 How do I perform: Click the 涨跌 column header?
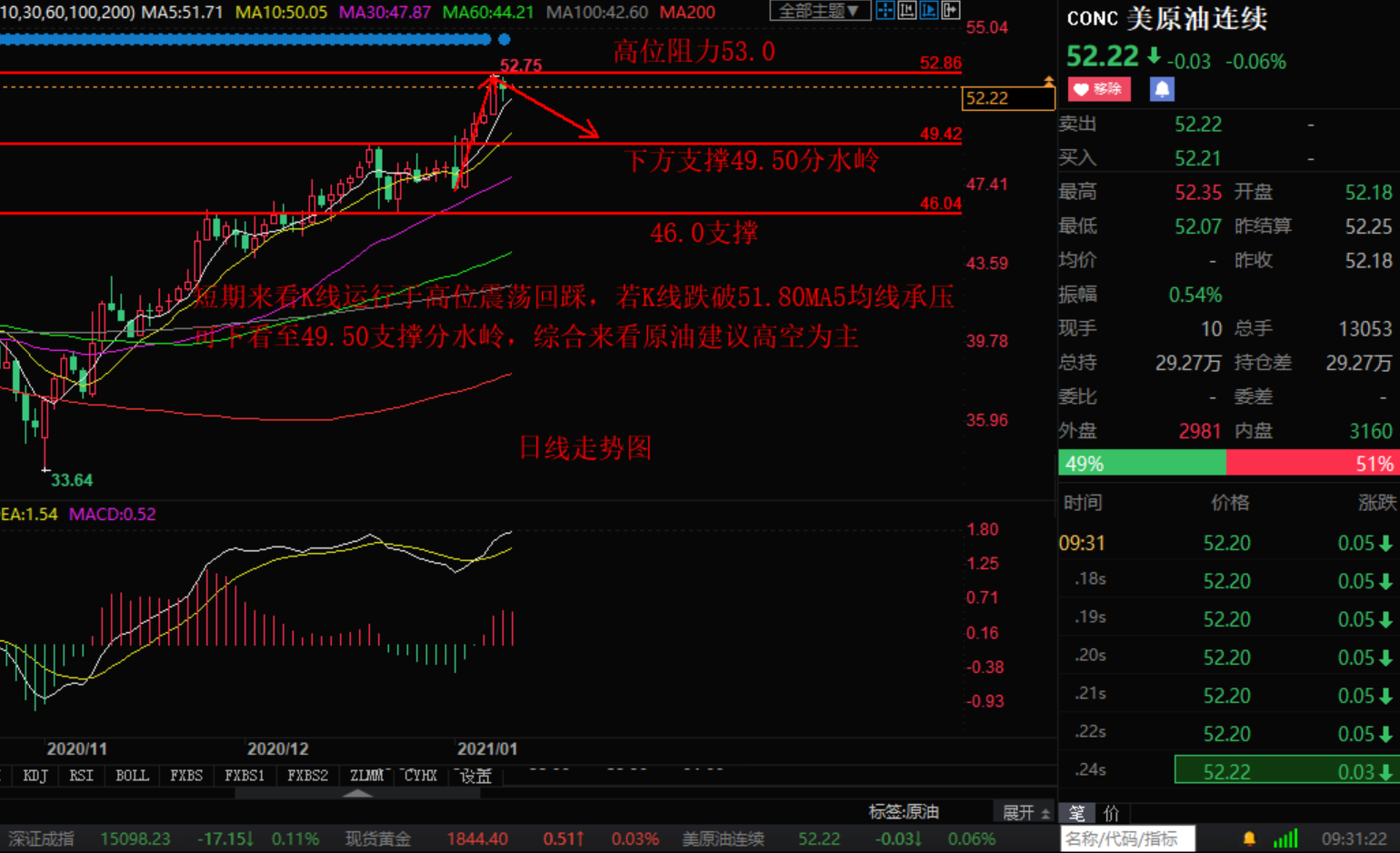[x=1376, y=503]
